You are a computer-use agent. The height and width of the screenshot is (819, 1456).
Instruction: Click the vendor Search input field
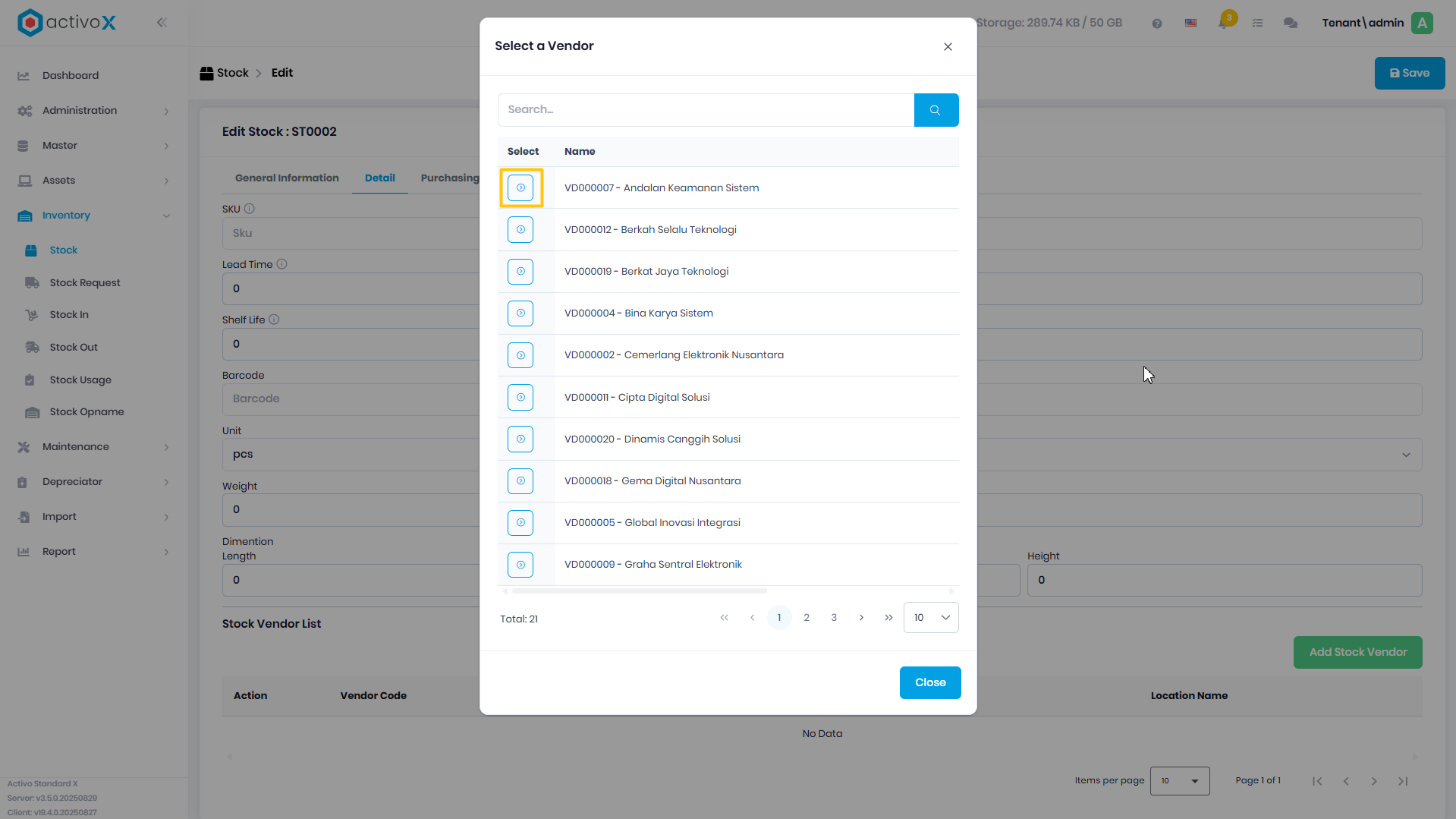coord(706,110)
